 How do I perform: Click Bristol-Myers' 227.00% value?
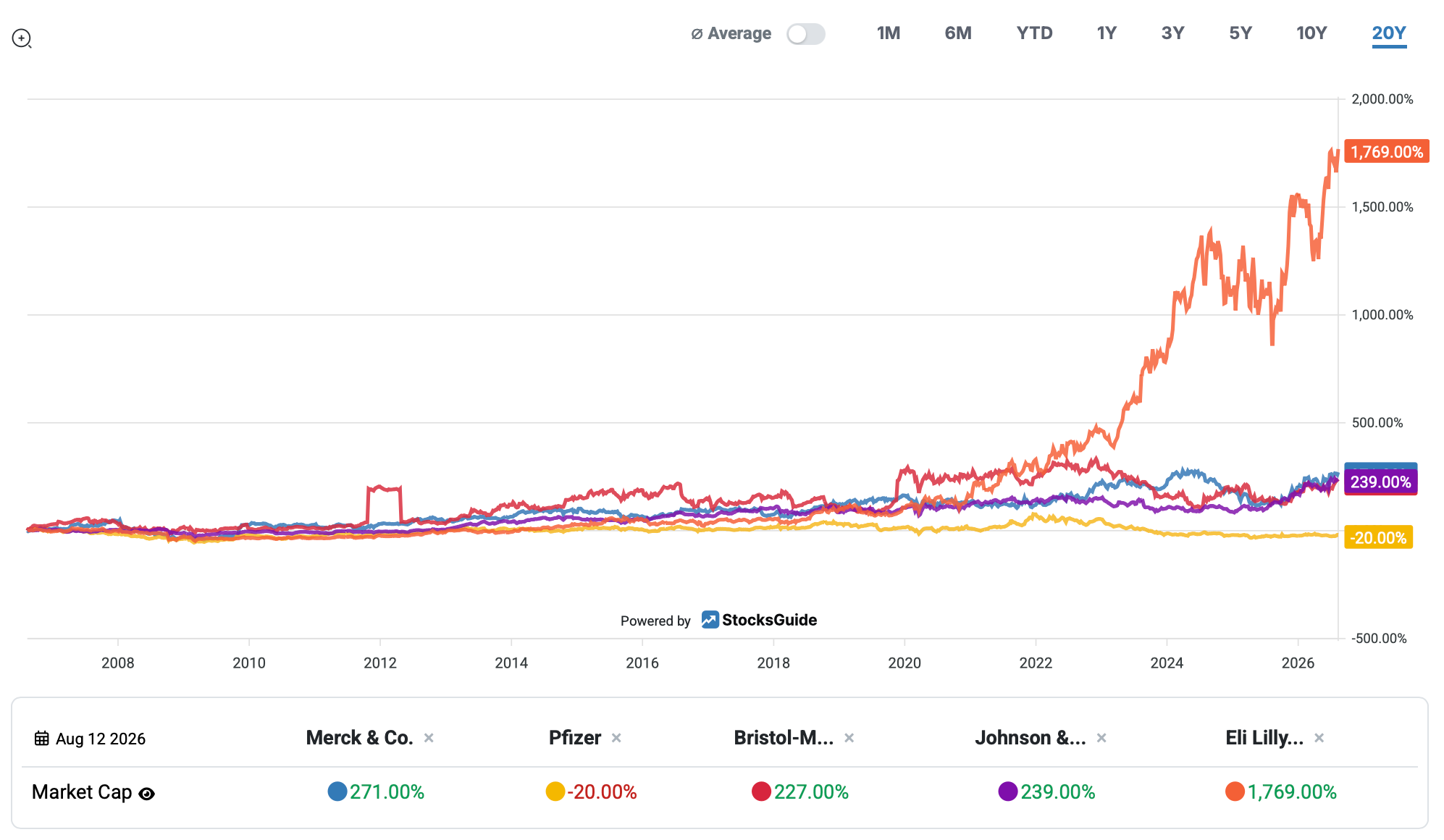coord(811,792)
